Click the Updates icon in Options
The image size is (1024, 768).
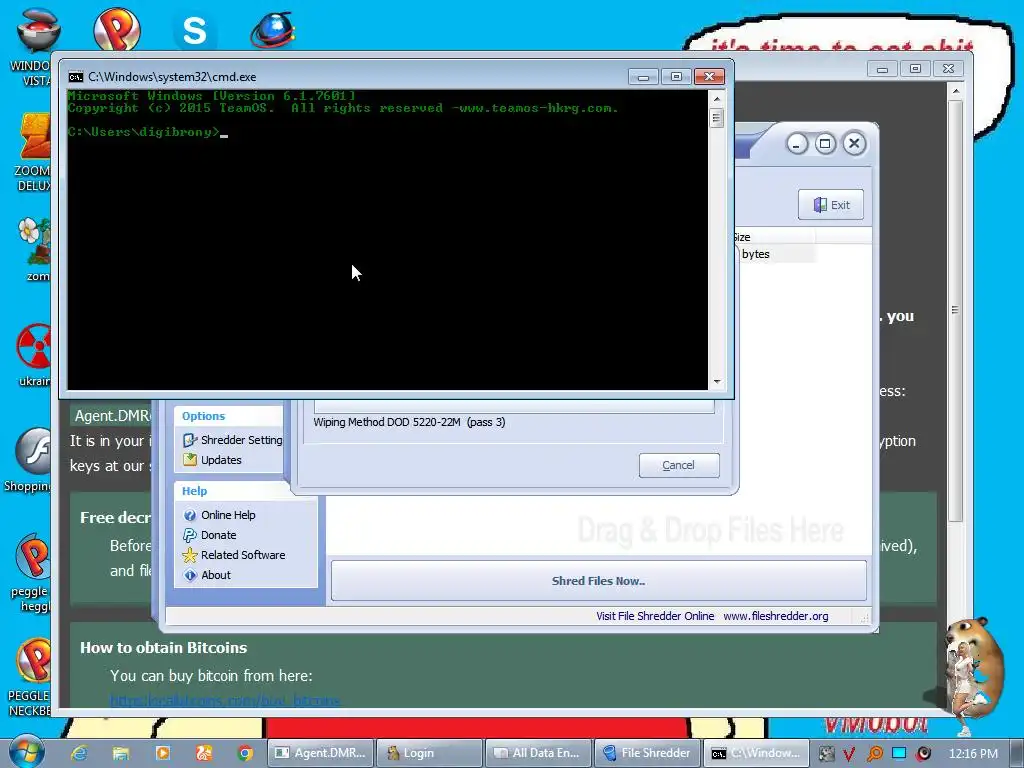190,460
